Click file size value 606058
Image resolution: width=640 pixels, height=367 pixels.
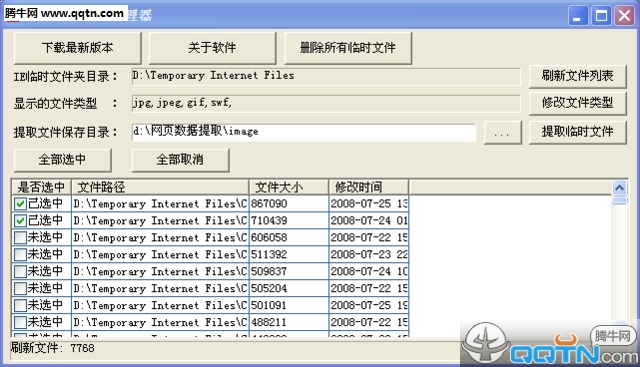pyautogui.click(x=269, y=238)
